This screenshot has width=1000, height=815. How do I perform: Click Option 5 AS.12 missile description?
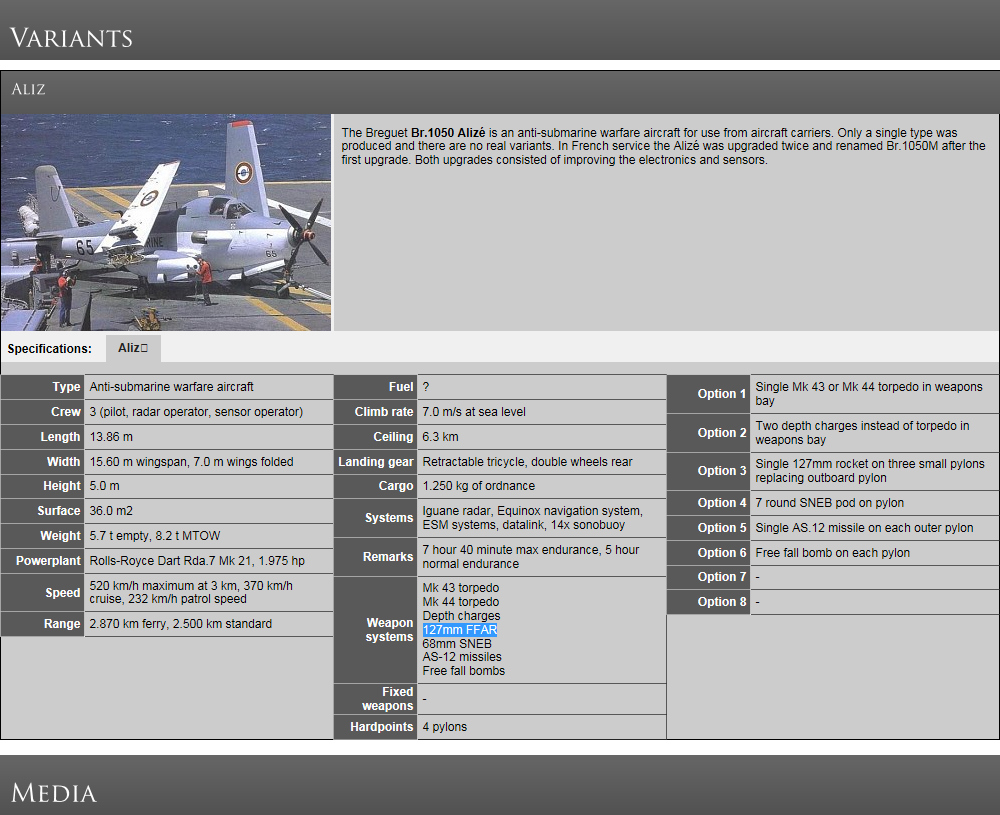864,528
